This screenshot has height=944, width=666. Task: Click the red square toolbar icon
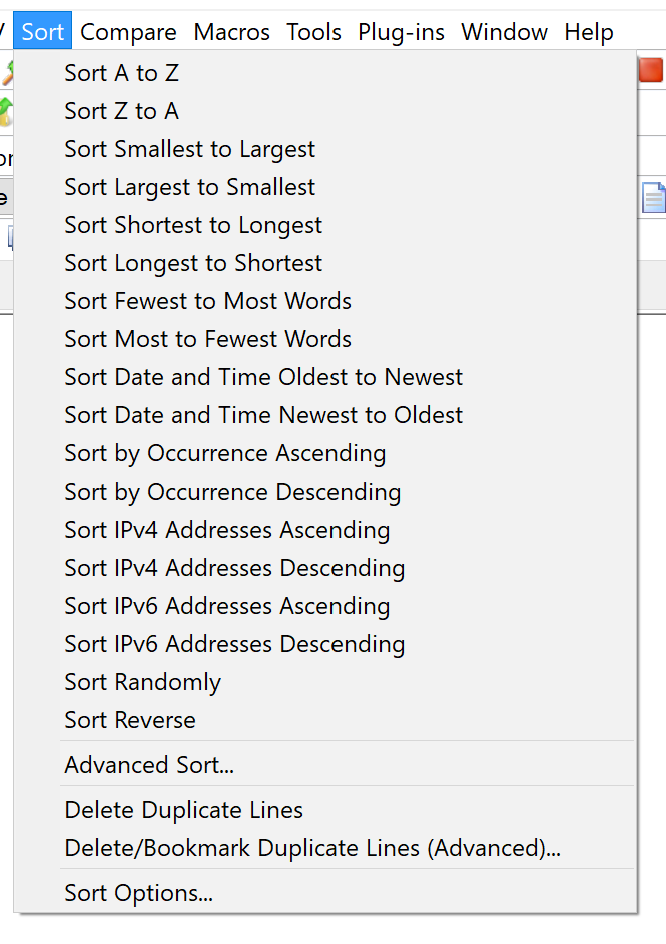point(652,70)
